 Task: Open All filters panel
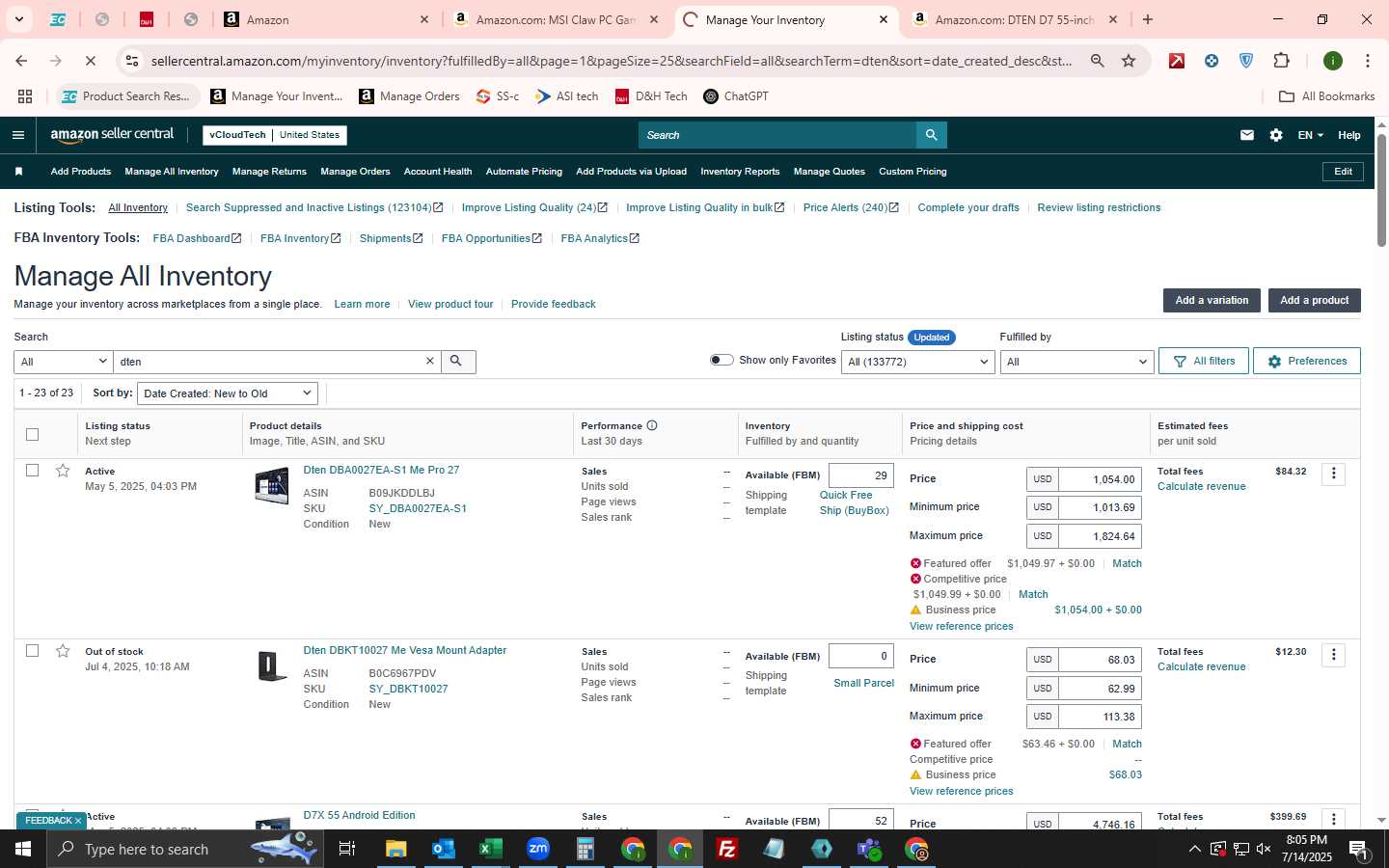pos(1204,361)
